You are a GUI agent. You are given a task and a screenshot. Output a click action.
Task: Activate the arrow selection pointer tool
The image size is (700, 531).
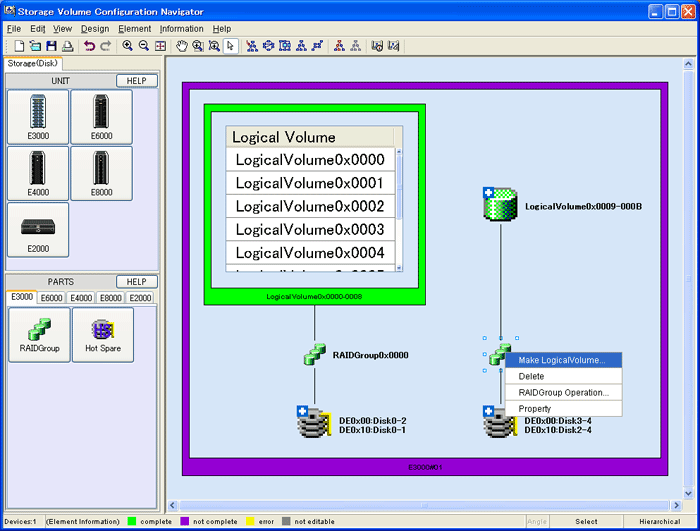(230, 46)
